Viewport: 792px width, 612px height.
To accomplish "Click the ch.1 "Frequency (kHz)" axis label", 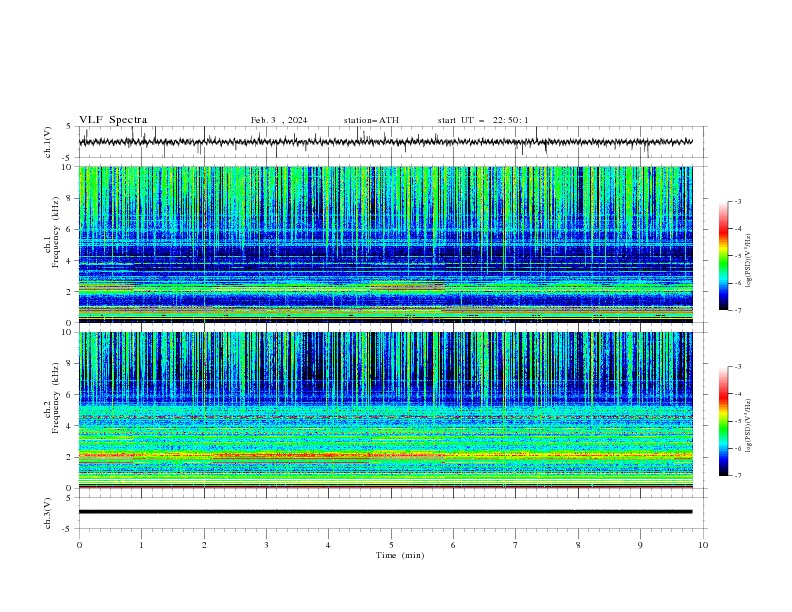I will [x=55, y=232].
